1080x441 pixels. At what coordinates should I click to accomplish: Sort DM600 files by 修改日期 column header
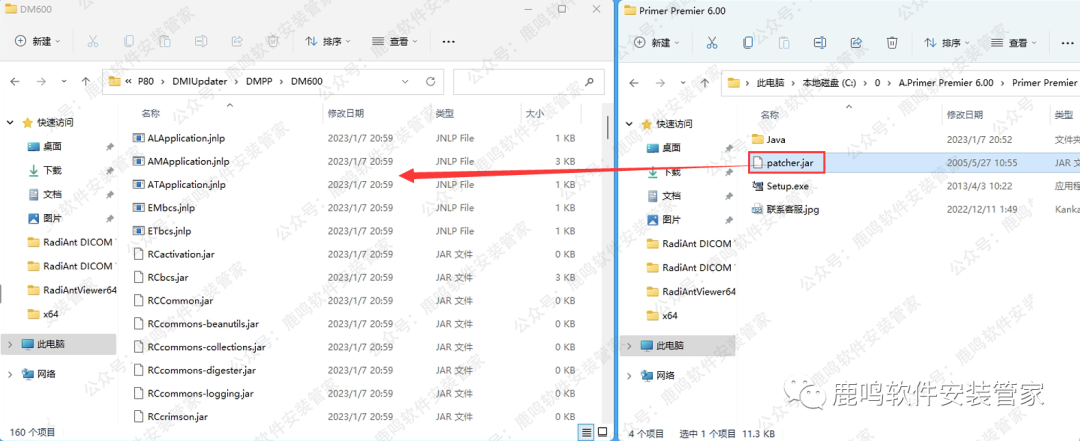tap(346, 113)
